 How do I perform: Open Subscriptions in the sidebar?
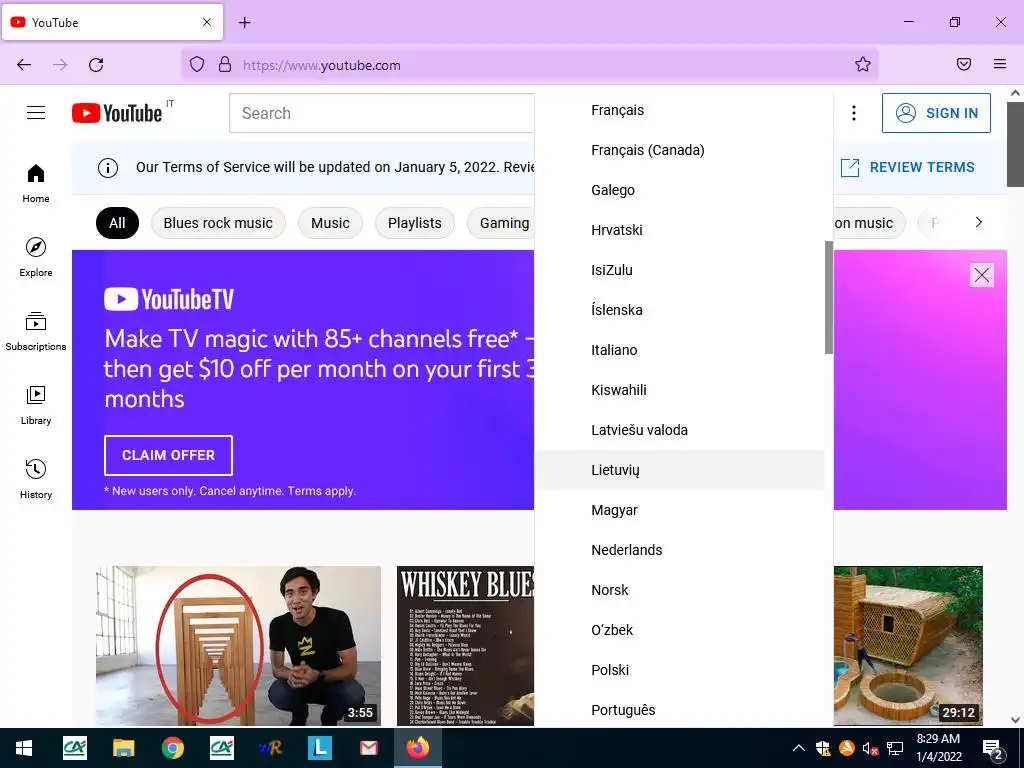click(x=36, y=331)
